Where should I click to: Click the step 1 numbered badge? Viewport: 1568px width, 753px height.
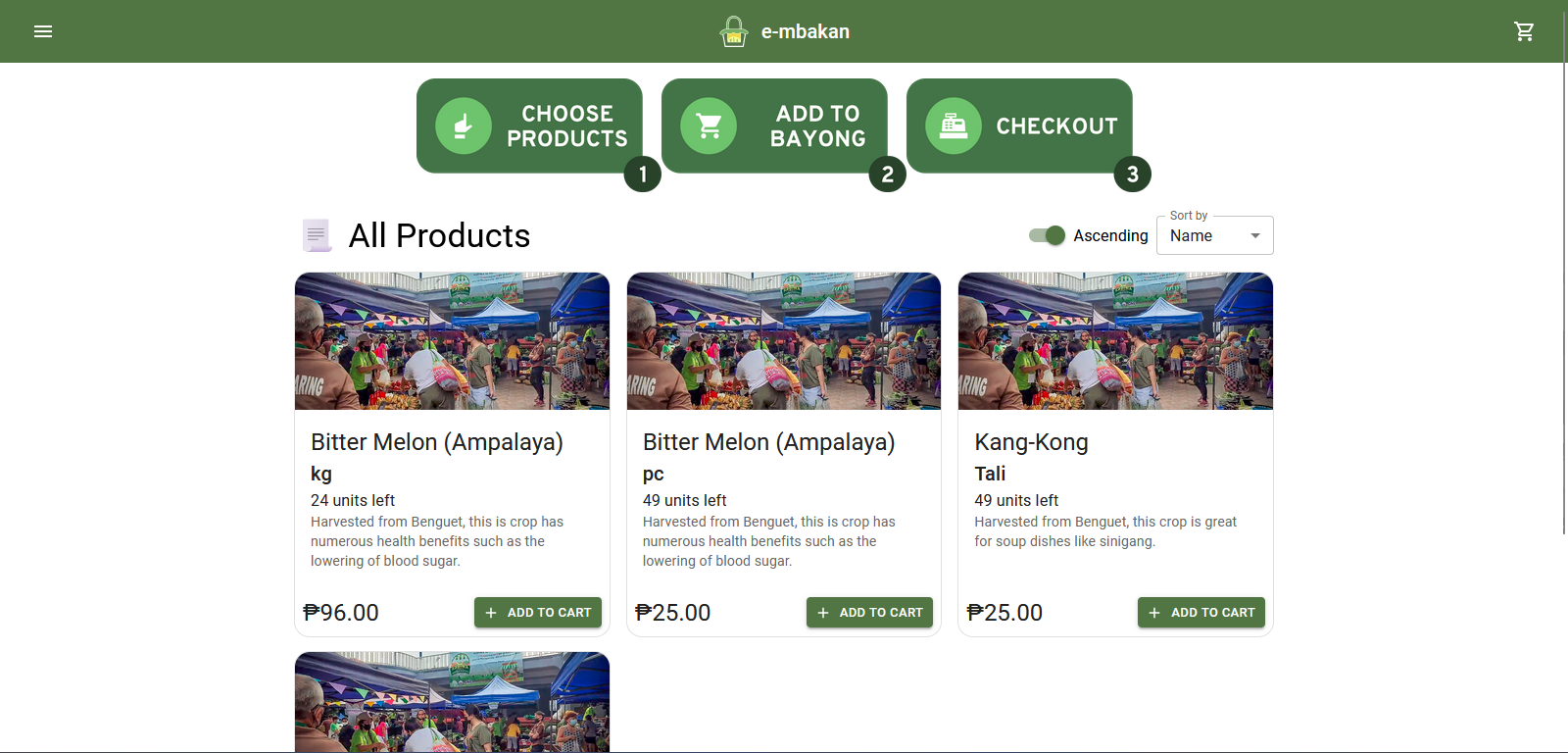[643, 174]
